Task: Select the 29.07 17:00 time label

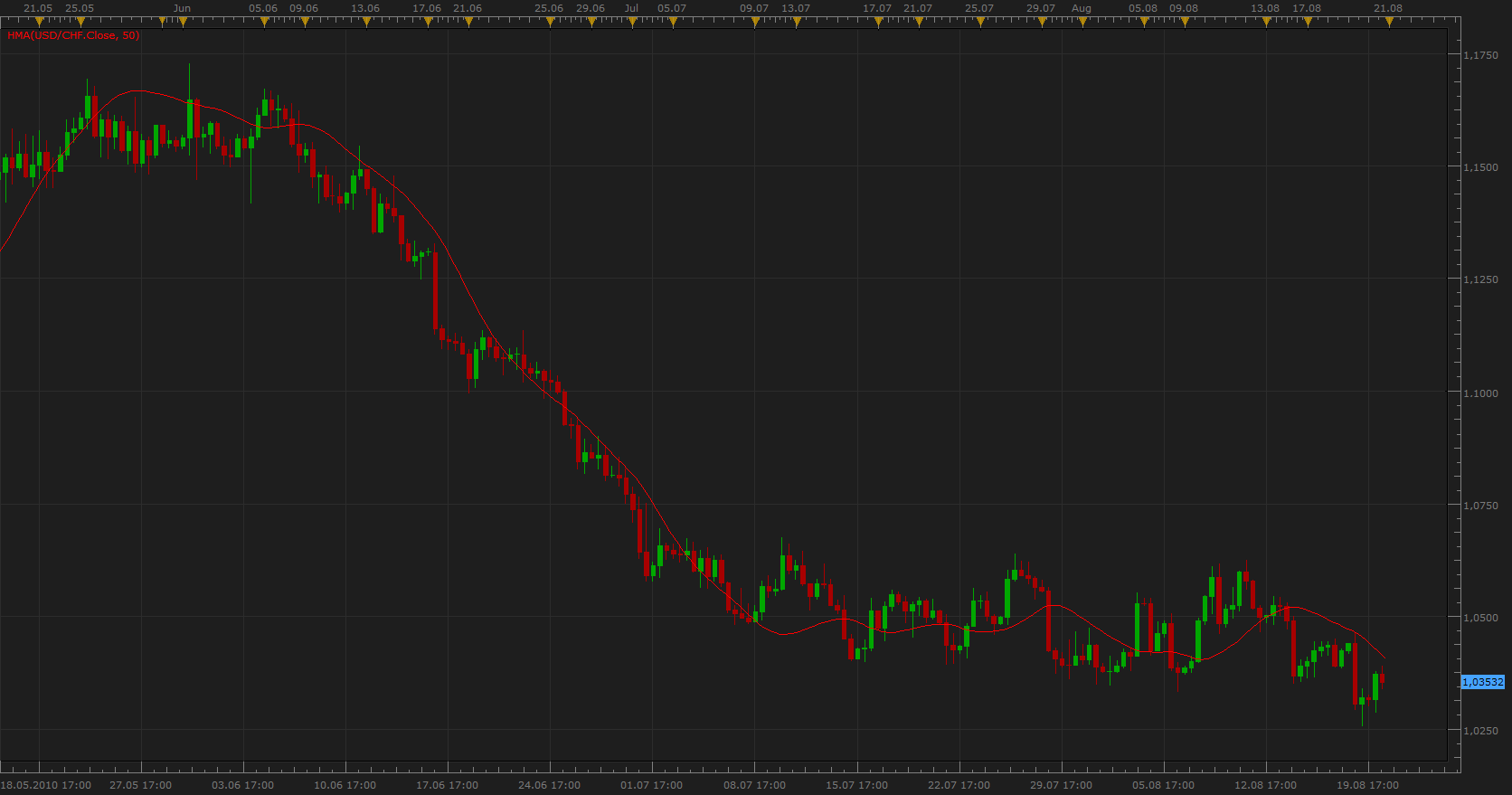Action: pos(1061,785)
